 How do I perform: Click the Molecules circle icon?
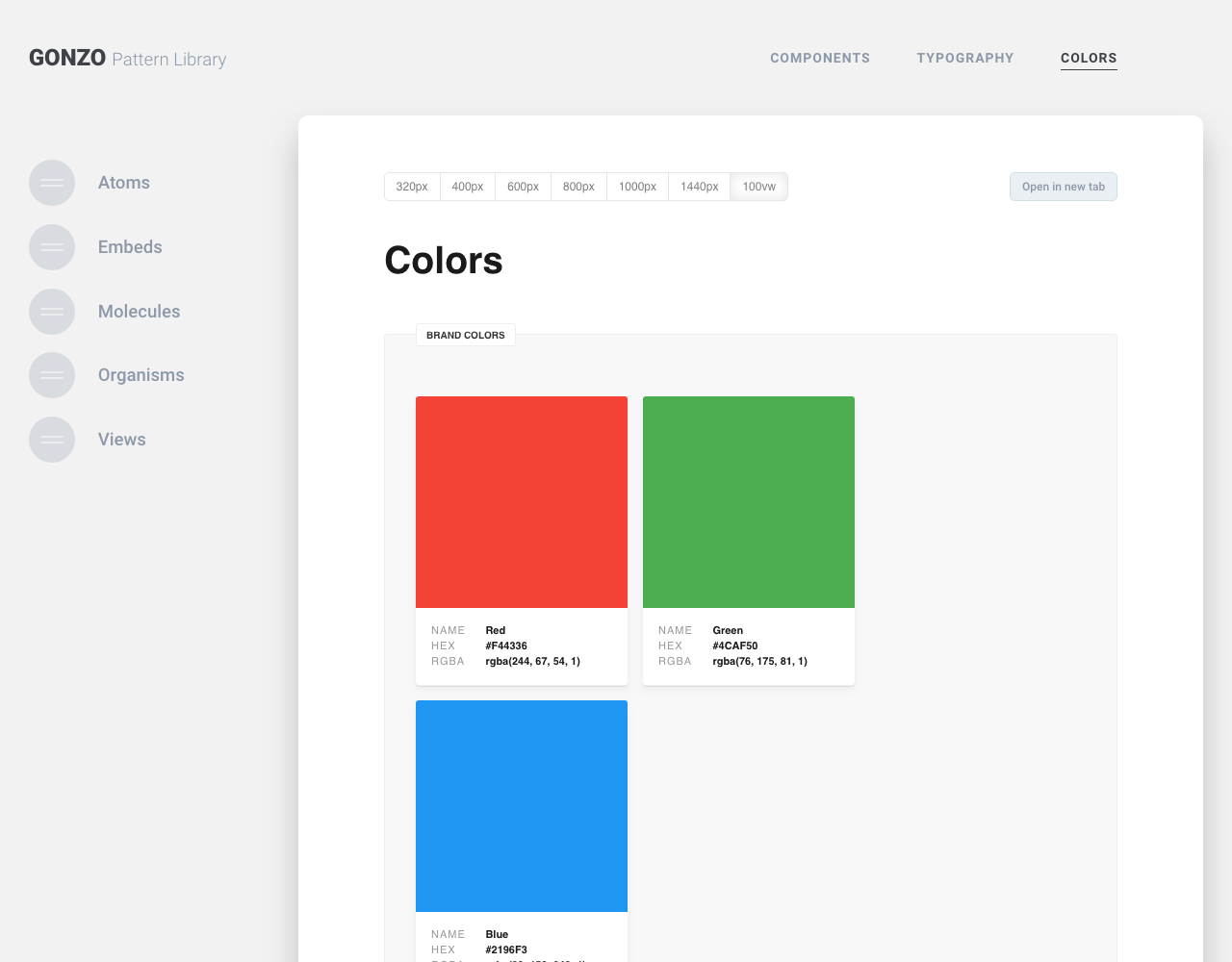tap(52, 312)
